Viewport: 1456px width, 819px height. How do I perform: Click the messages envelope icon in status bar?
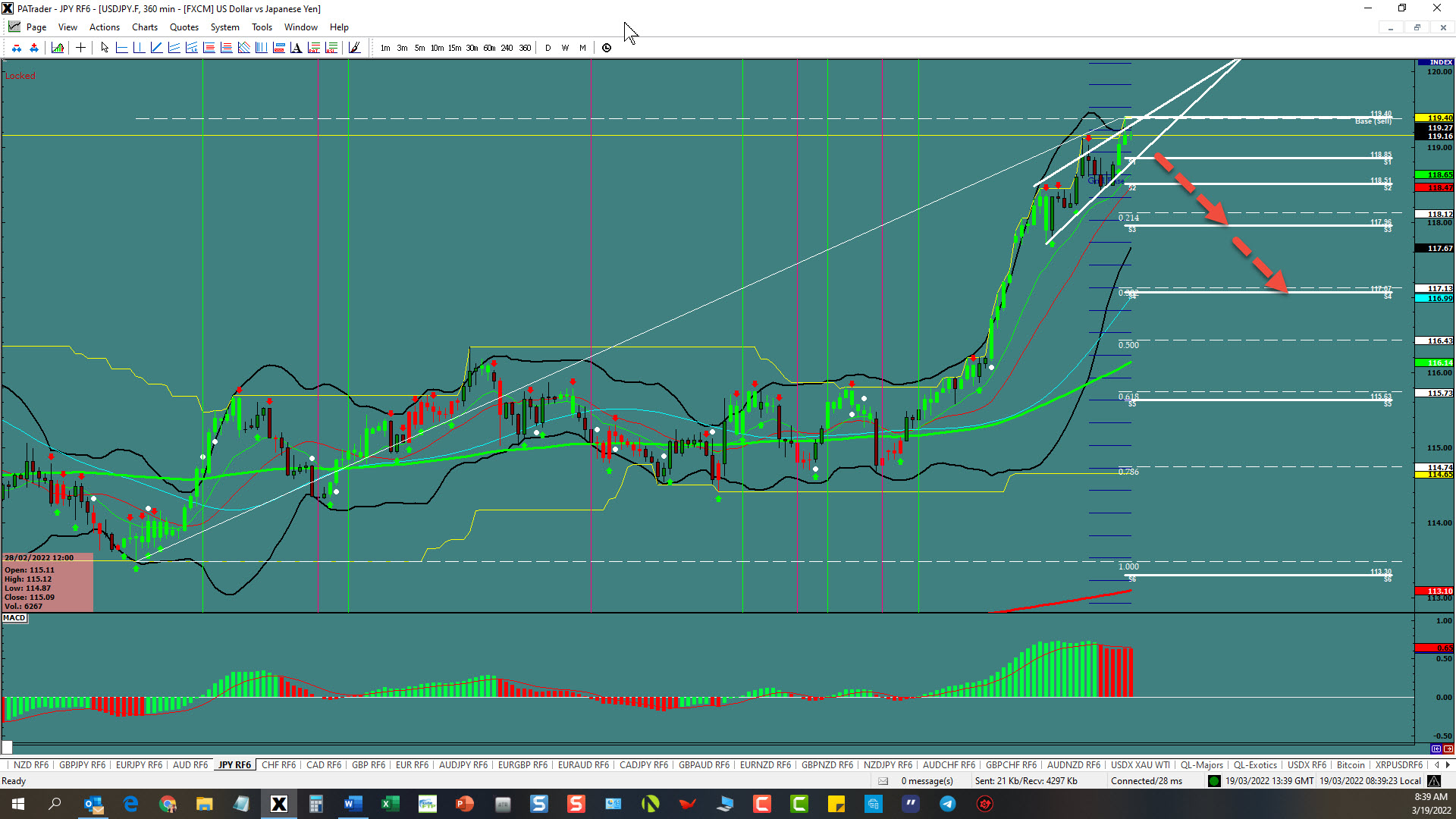tap(883, 781)
